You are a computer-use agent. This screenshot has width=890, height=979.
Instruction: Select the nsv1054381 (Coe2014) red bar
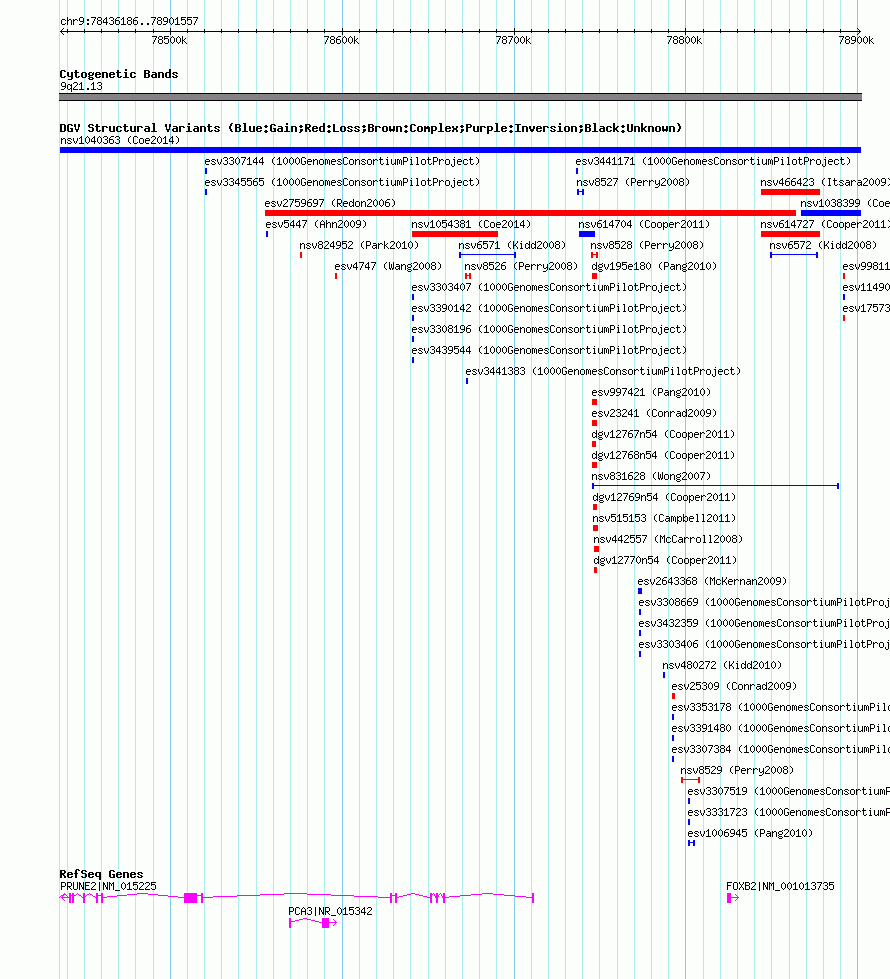455,234
